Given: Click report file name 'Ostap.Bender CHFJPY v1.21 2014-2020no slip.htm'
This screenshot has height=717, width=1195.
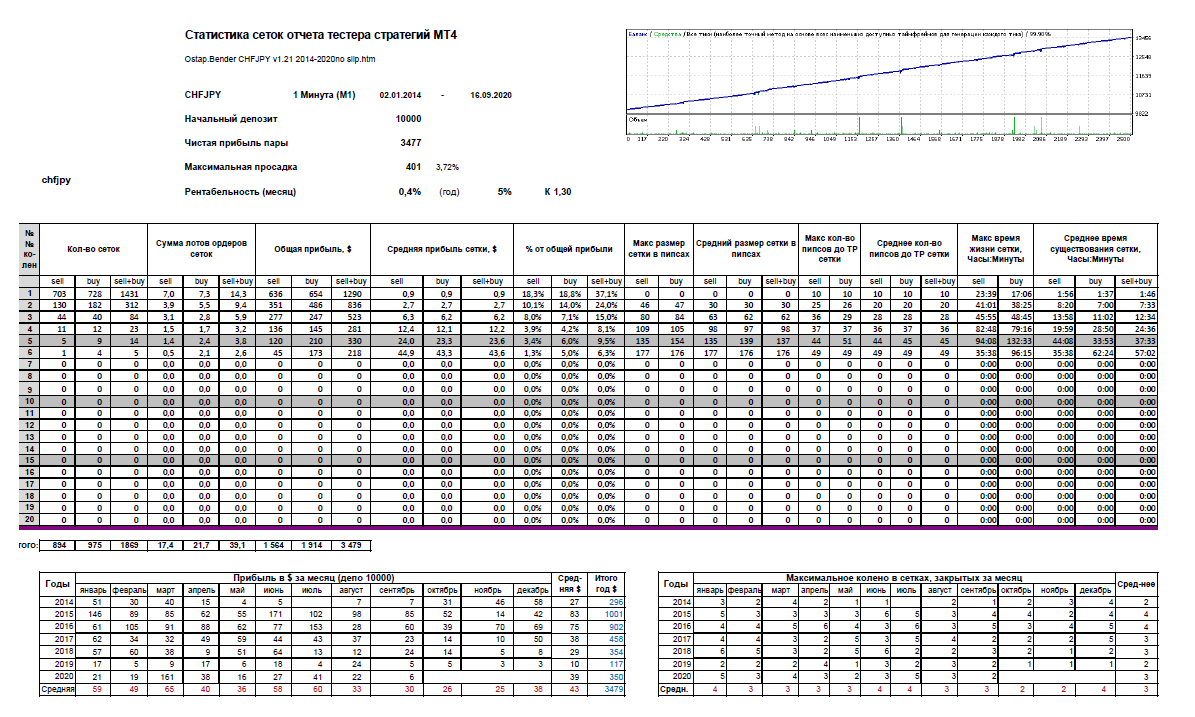Looking at the screenshot, I should [x=280, y=59].
